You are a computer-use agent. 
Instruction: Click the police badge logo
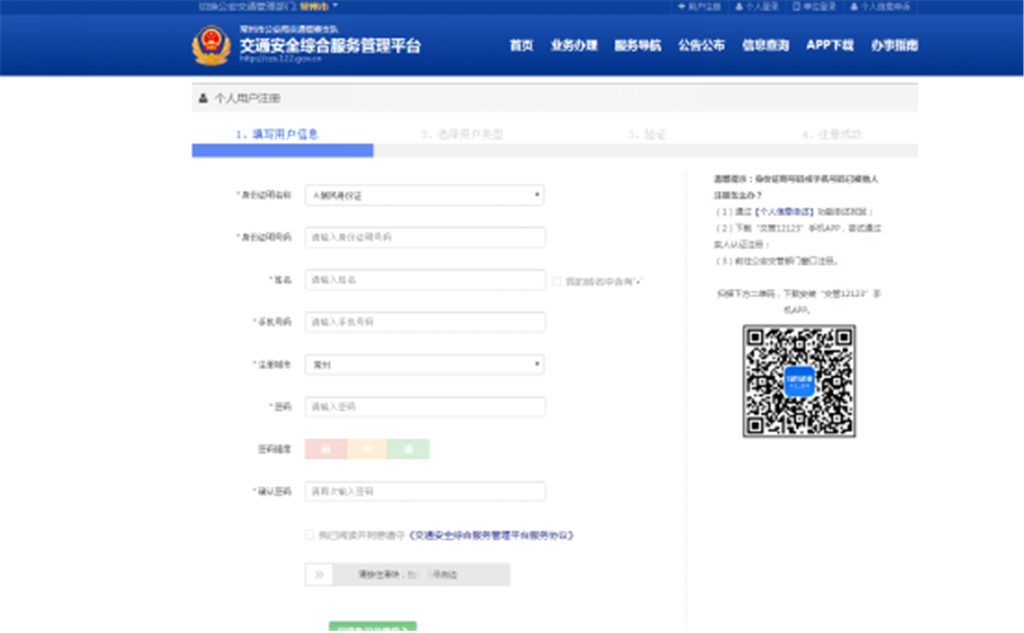point(211,45)
